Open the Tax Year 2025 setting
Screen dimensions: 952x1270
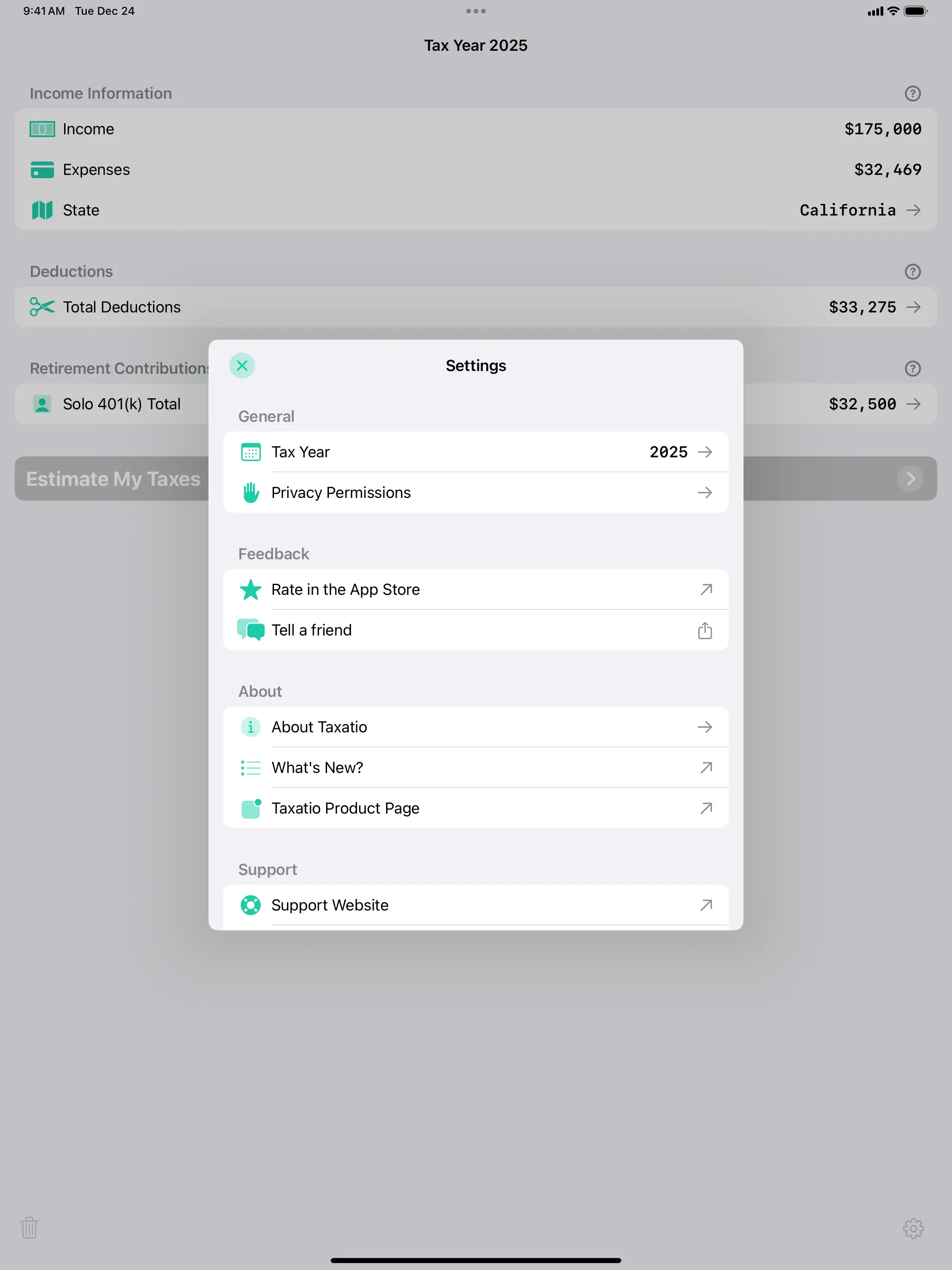475,452
